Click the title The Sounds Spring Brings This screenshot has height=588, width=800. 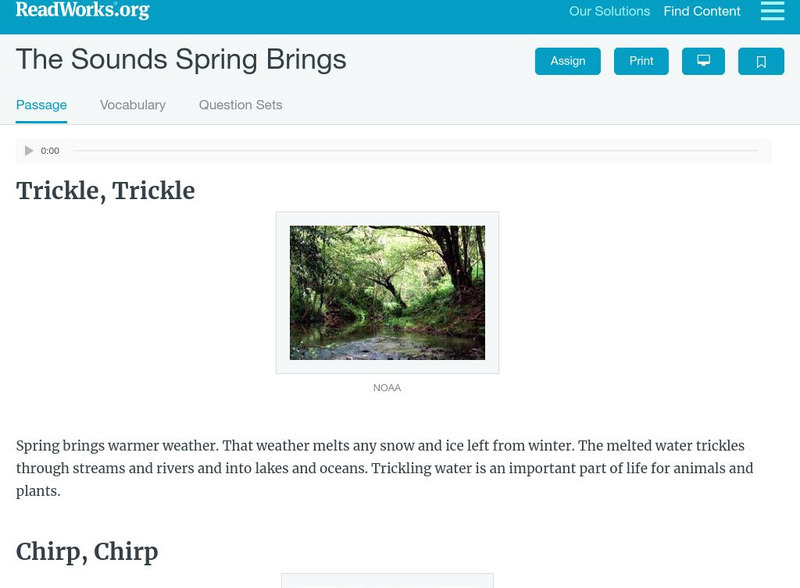181,60
